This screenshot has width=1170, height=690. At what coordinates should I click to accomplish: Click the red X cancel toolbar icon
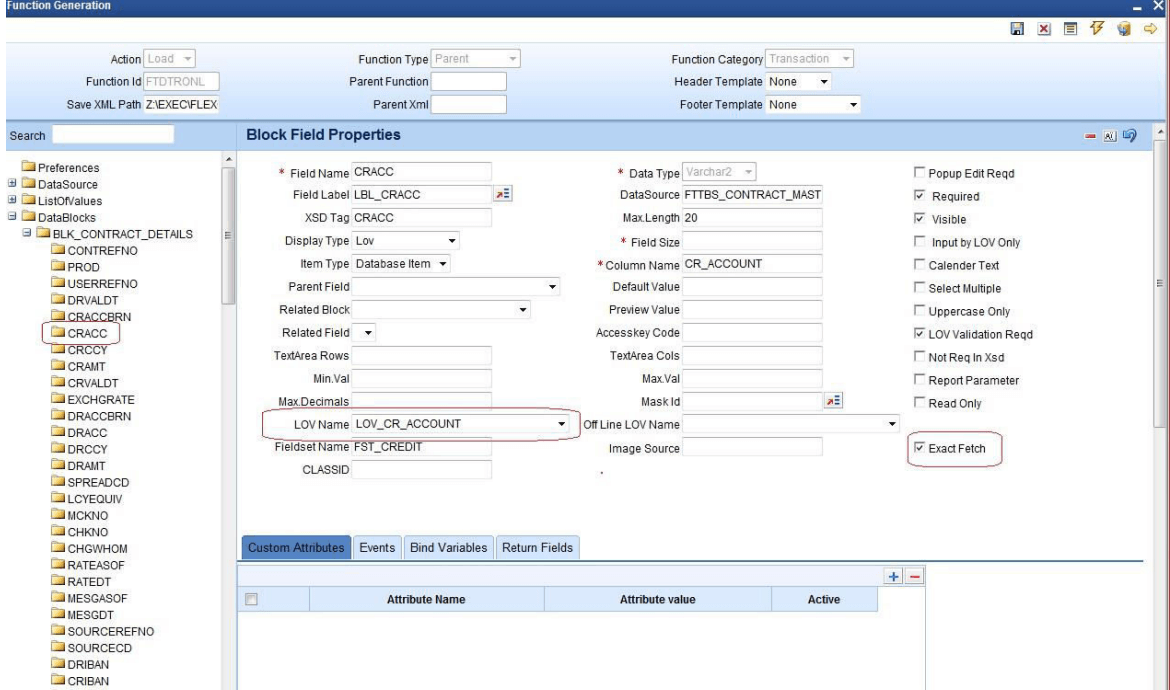click(x=1043, y=28)
